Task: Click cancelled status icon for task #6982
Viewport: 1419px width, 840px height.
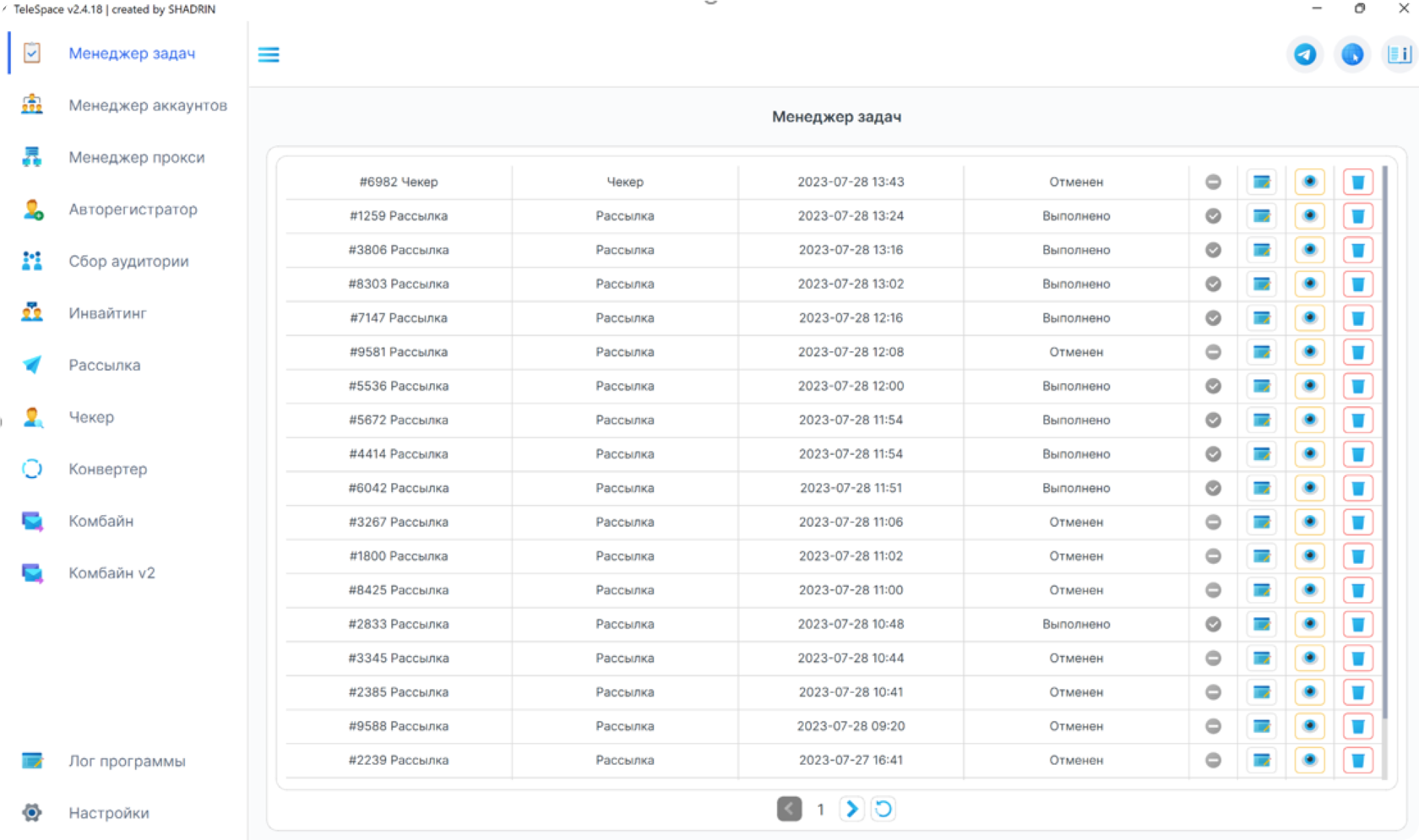Action: (1214, 182)
